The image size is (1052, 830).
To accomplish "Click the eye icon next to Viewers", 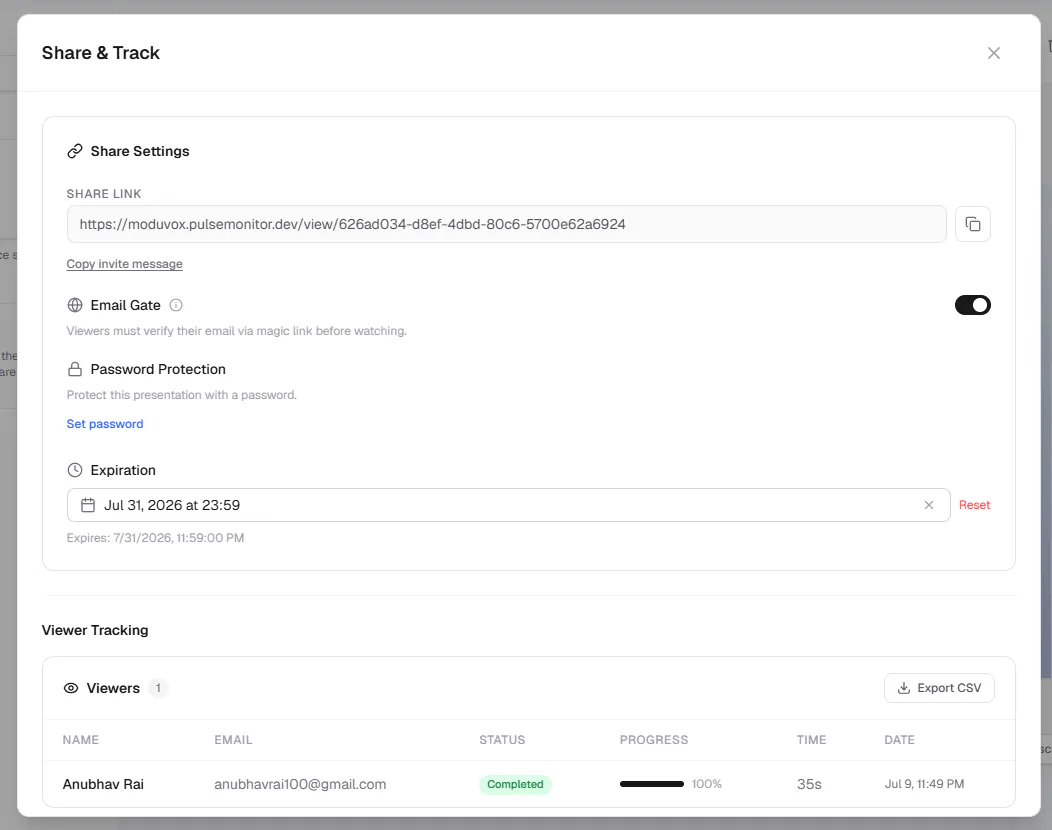I will tap(70, 688).
